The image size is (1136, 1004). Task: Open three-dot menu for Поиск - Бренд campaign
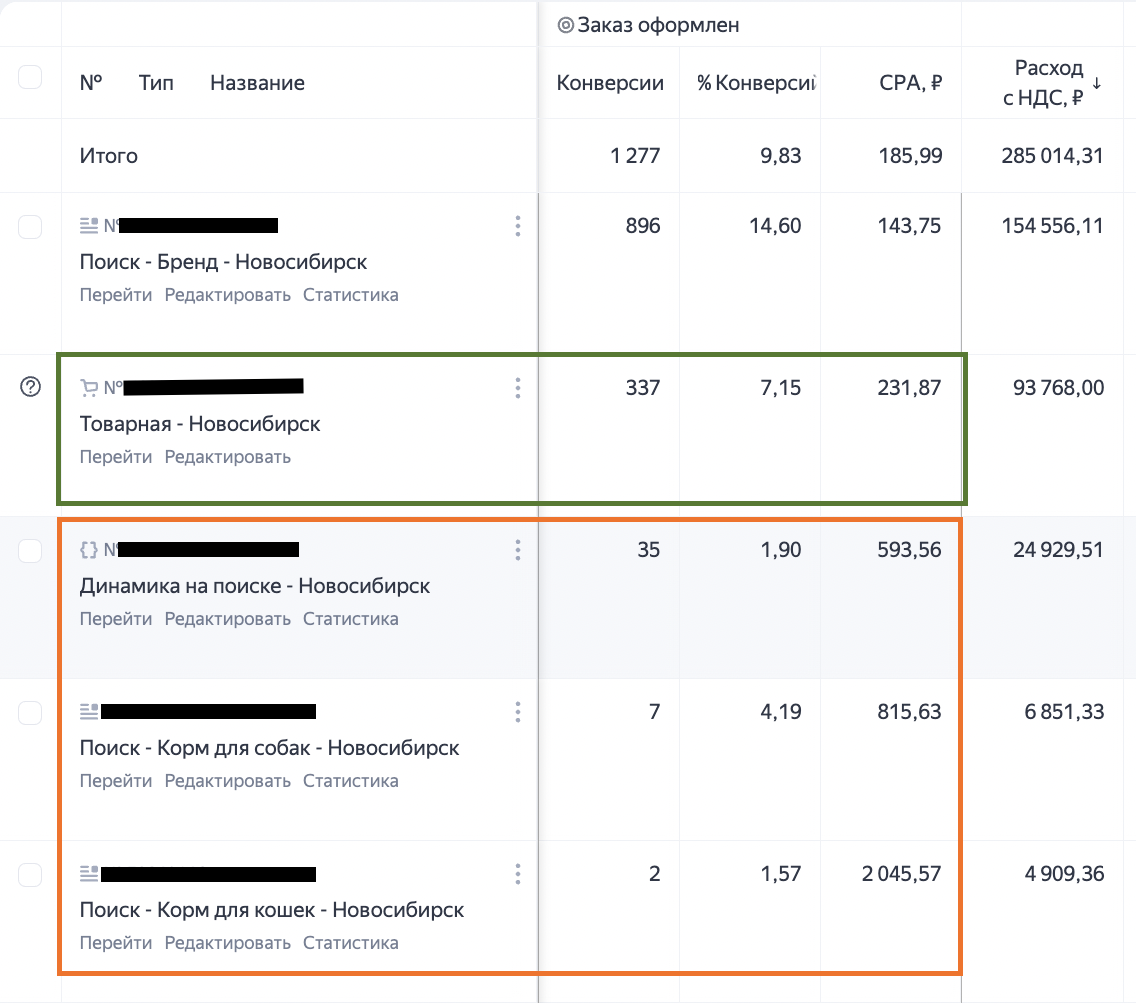[517, 226]
